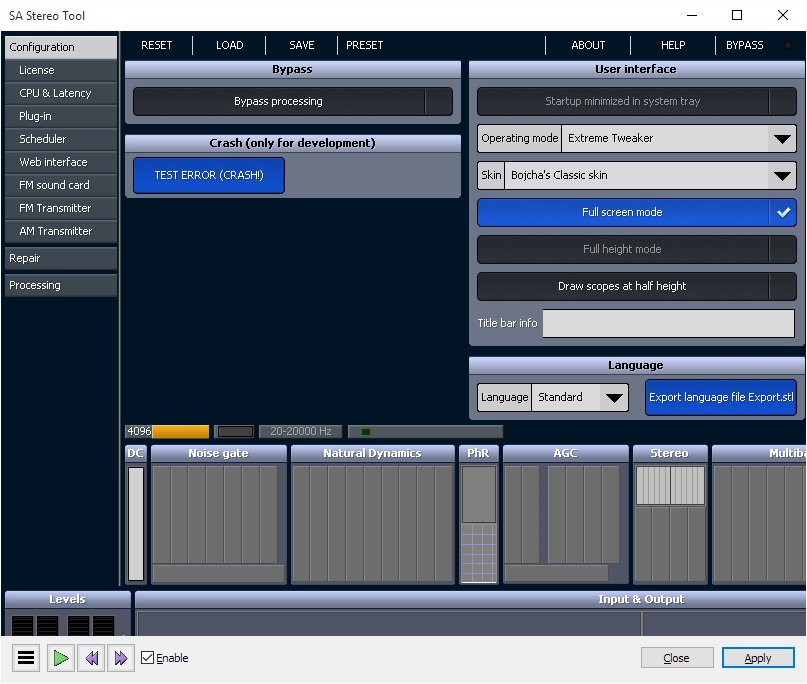
Task: Click the Noise gate meter panel
Action: [218, 515]
